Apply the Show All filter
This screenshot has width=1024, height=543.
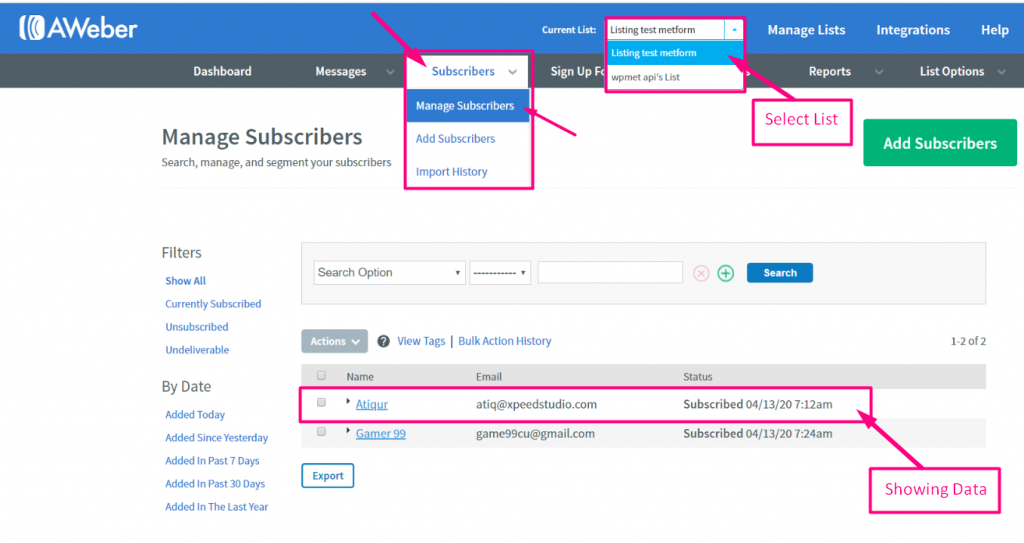click(185, 281)
